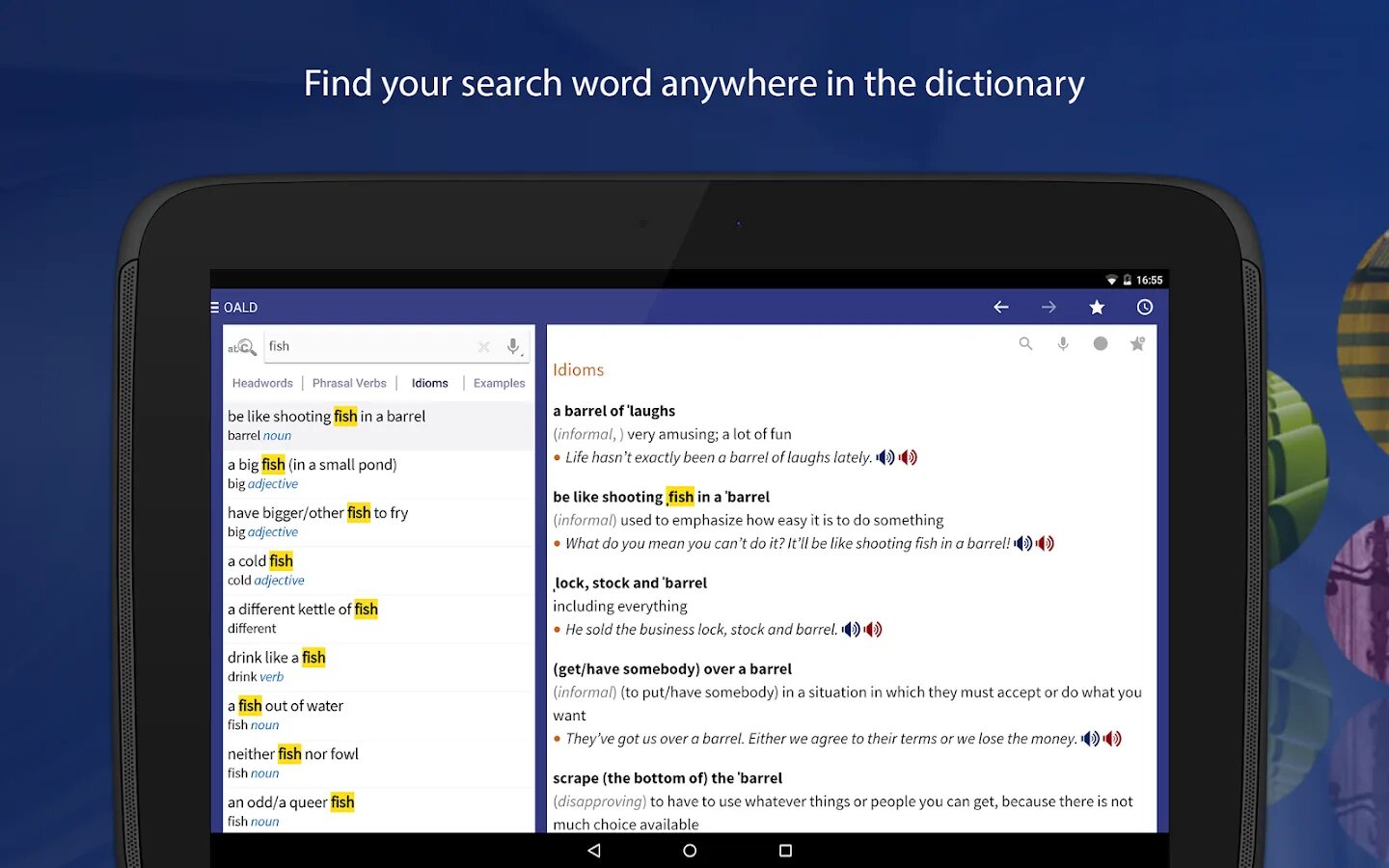The width and height of the screenshot is (1389, 868).
Task: Play red audio for 'shooting fish' example
Action: tap(1045, 543)
